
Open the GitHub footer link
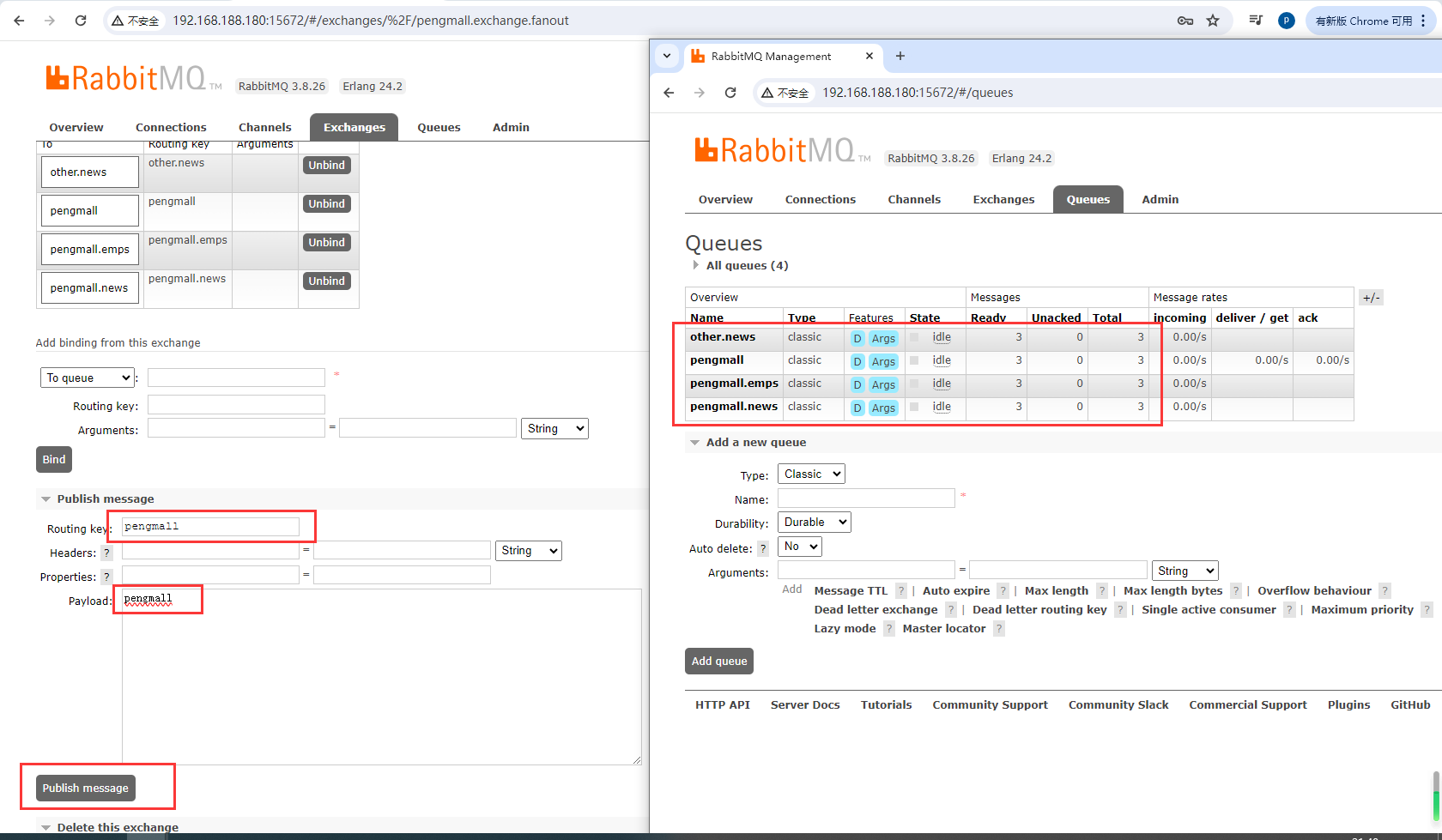pos(1410,704)
